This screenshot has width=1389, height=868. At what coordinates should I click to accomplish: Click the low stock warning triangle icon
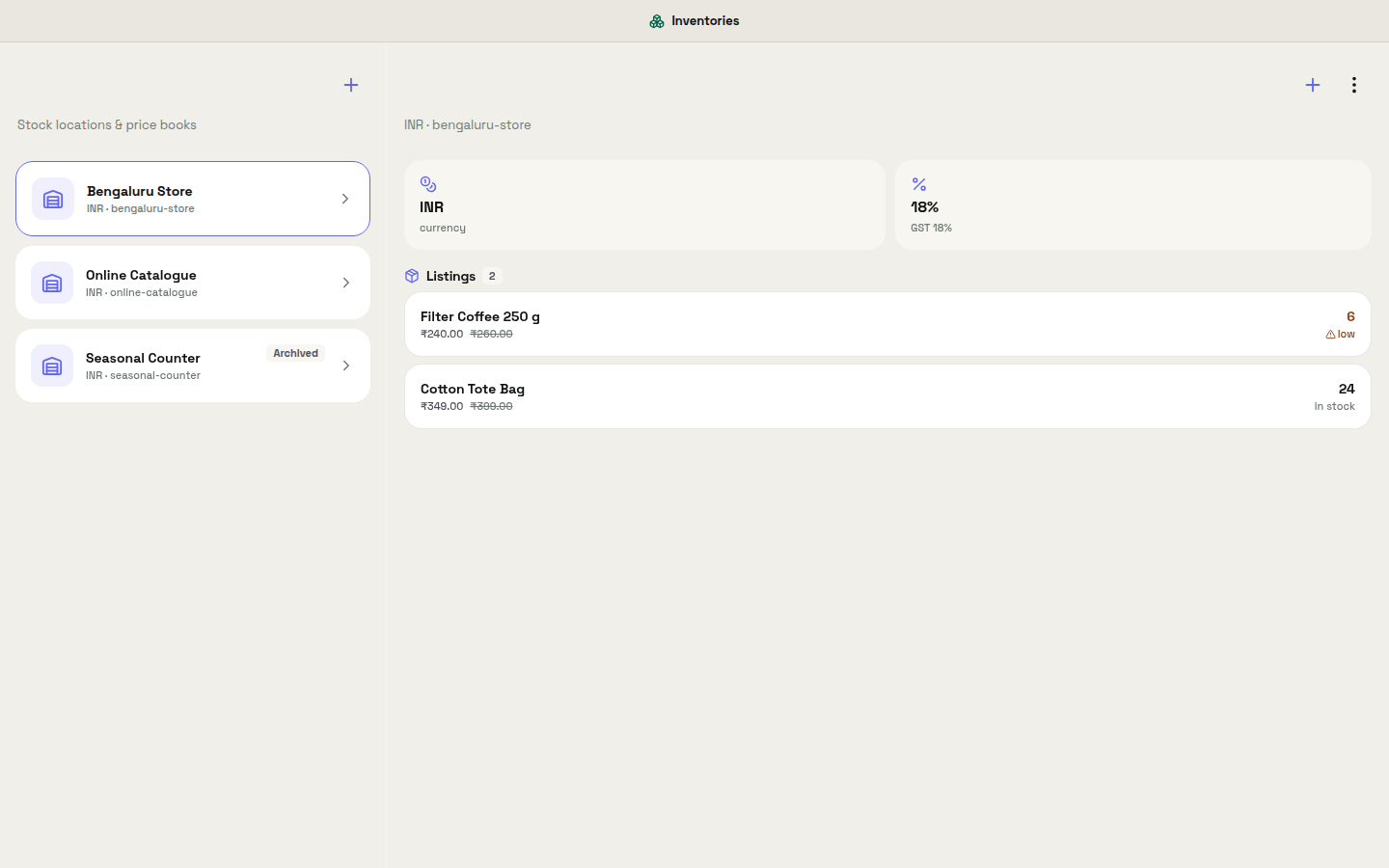1330,335
